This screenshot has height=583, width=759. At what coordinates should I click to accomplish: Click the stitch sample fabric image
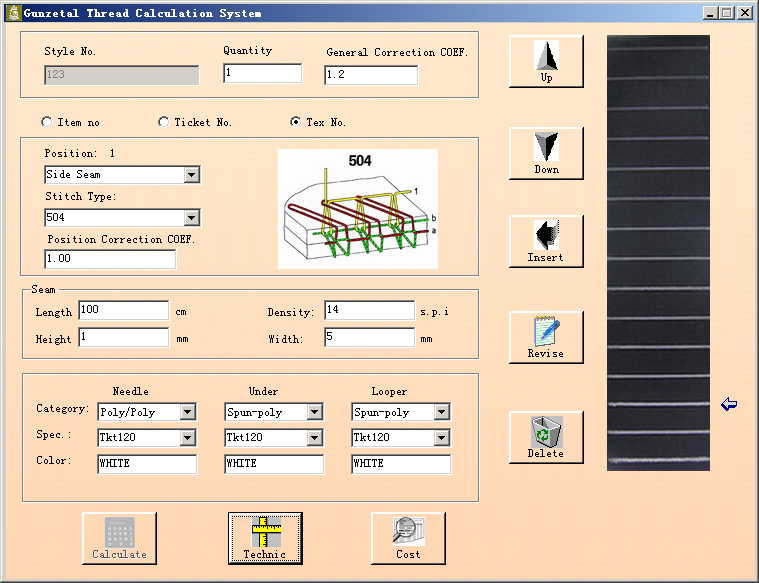(658, 253)
